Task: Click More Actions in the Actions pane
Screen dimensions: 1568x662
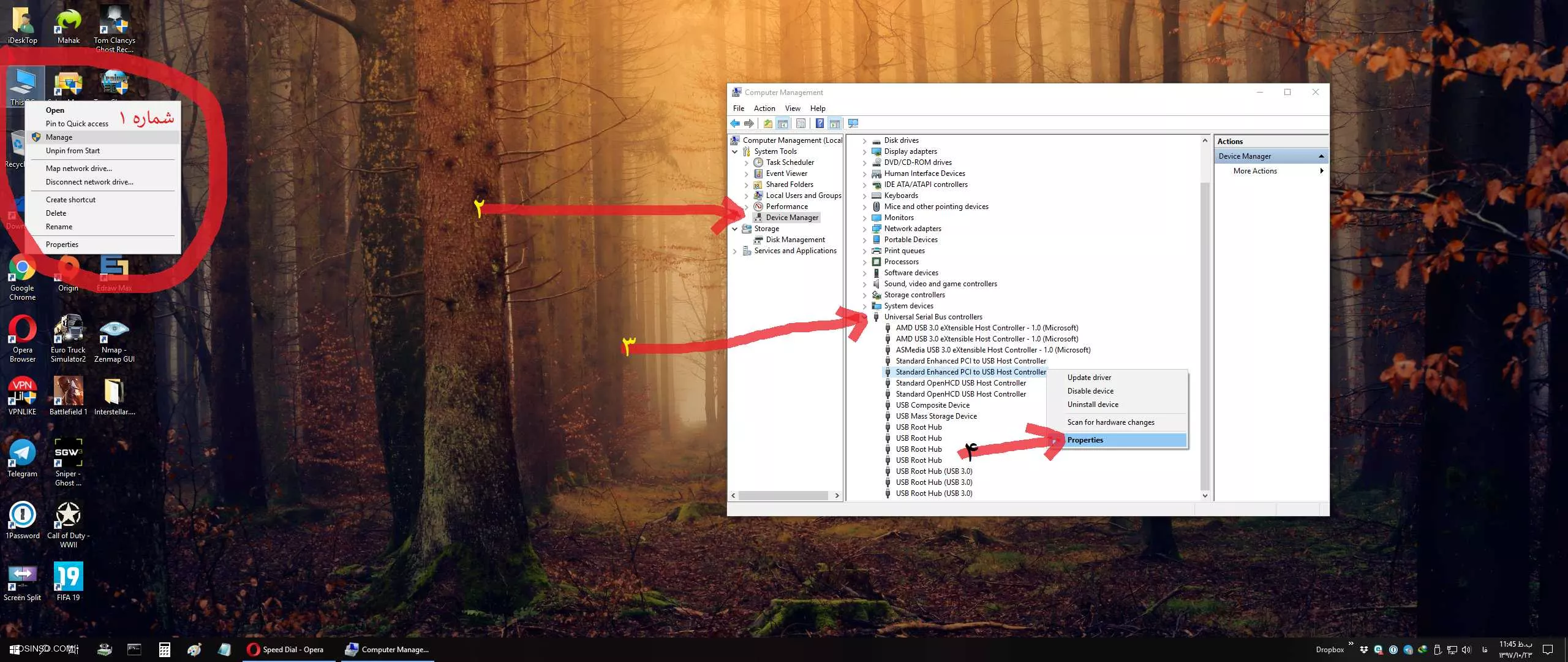Action: [x=1272, y=171]
